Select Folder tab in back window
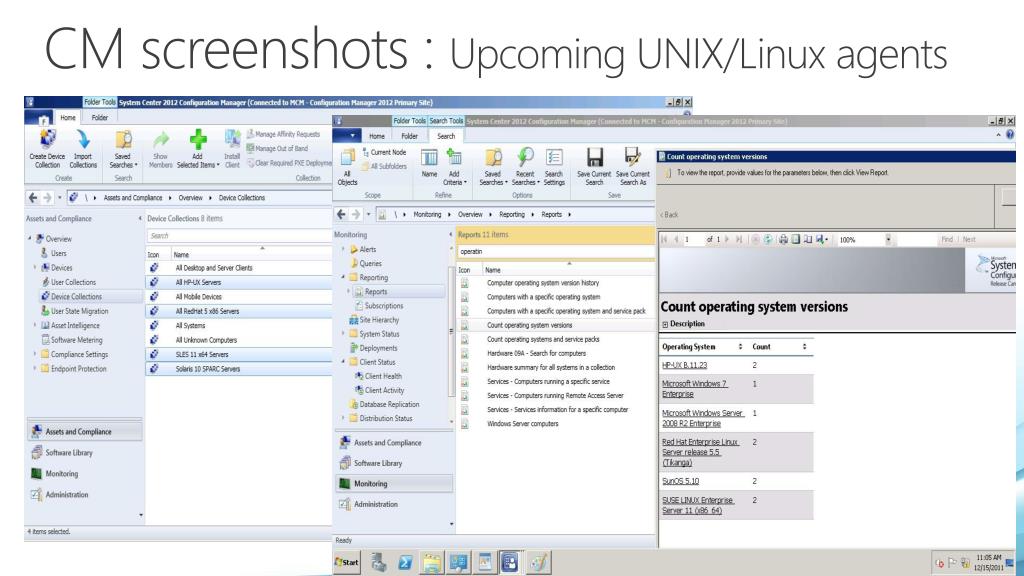Viewport: 1024px width, 576px height. point(100,118)
